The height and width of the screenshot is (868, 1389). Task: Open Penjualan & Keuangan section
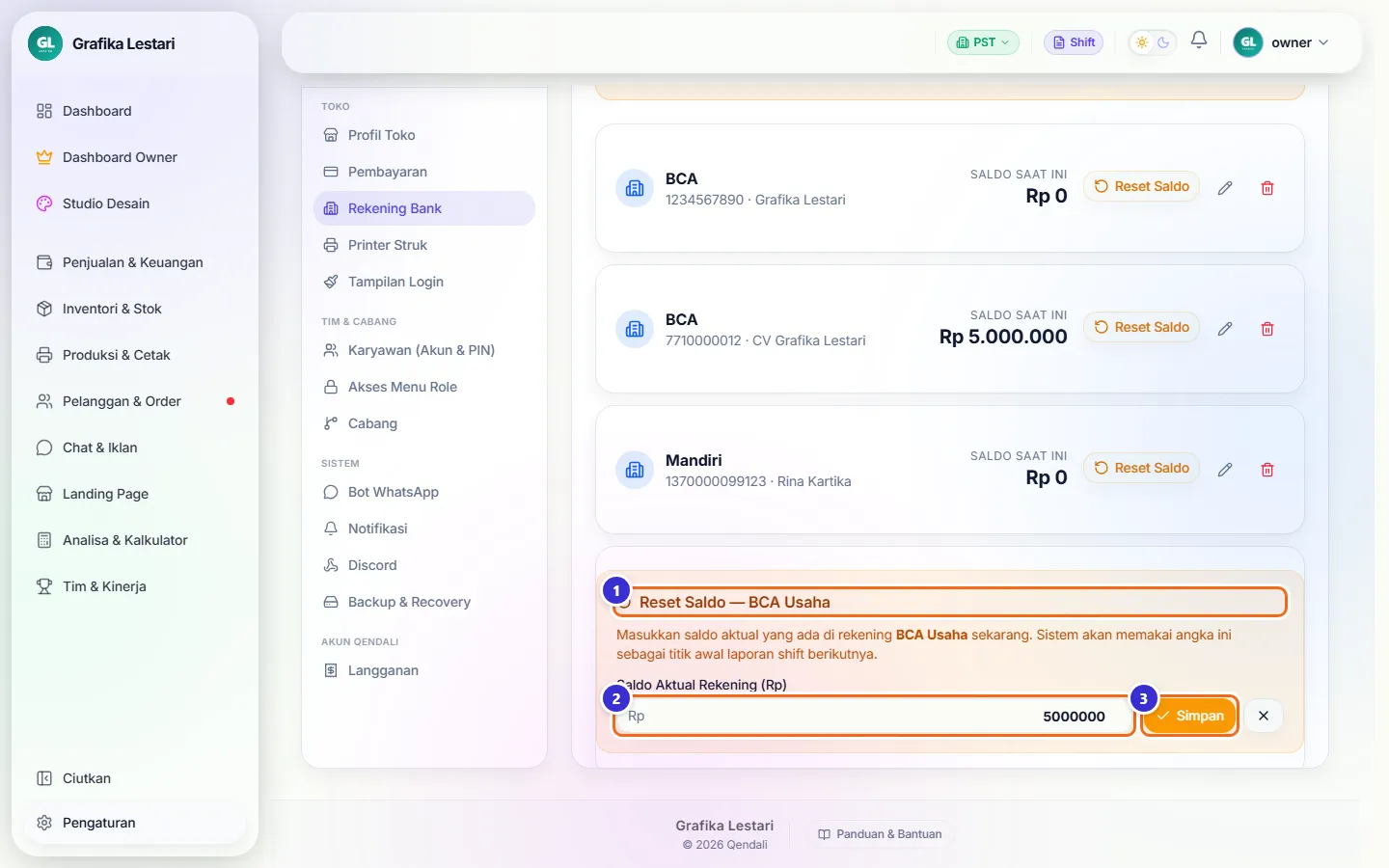coord(135,262)
